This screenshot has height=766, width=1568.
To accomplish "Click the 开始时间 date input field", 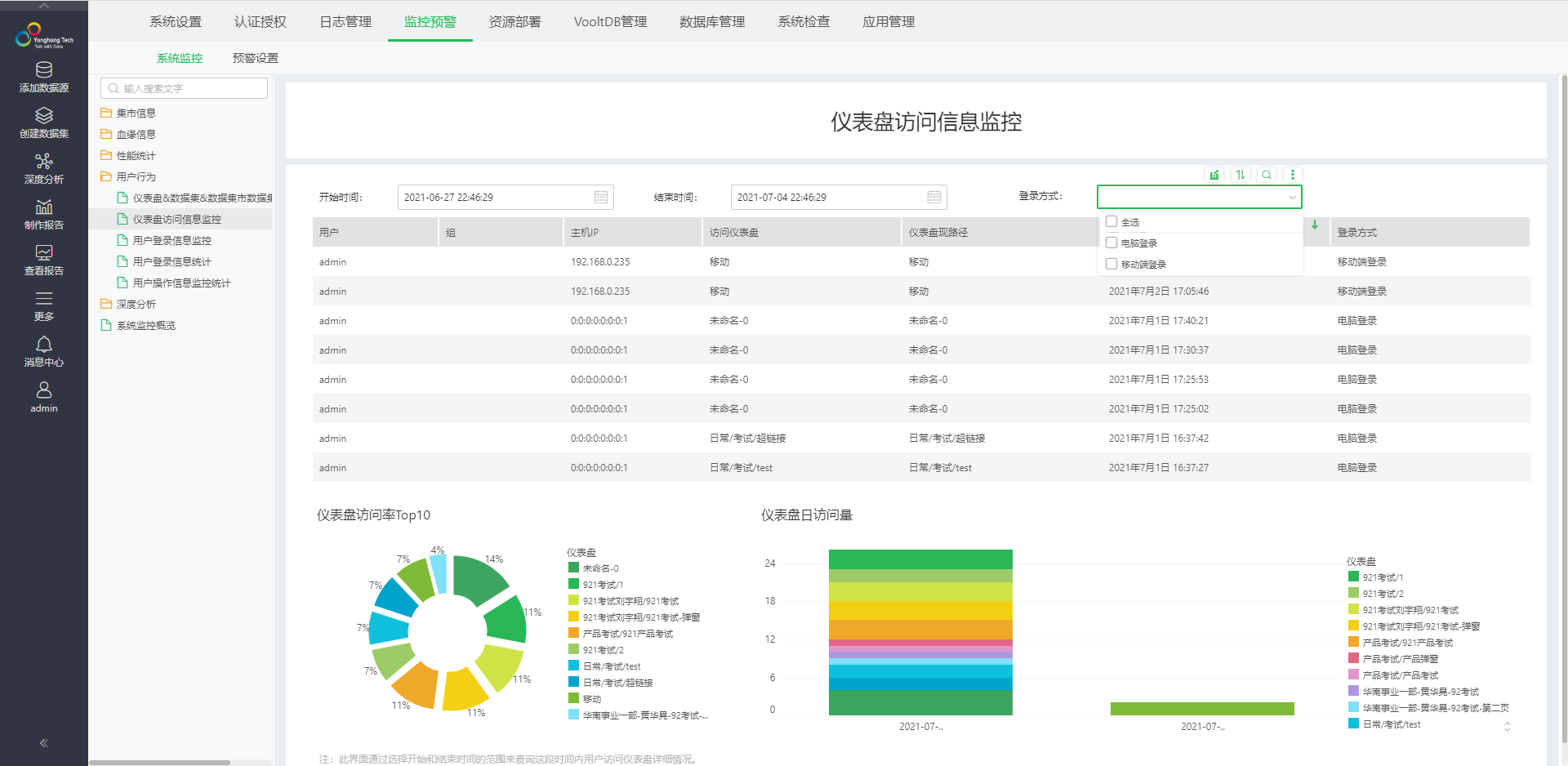I will [x=506, y=197].
